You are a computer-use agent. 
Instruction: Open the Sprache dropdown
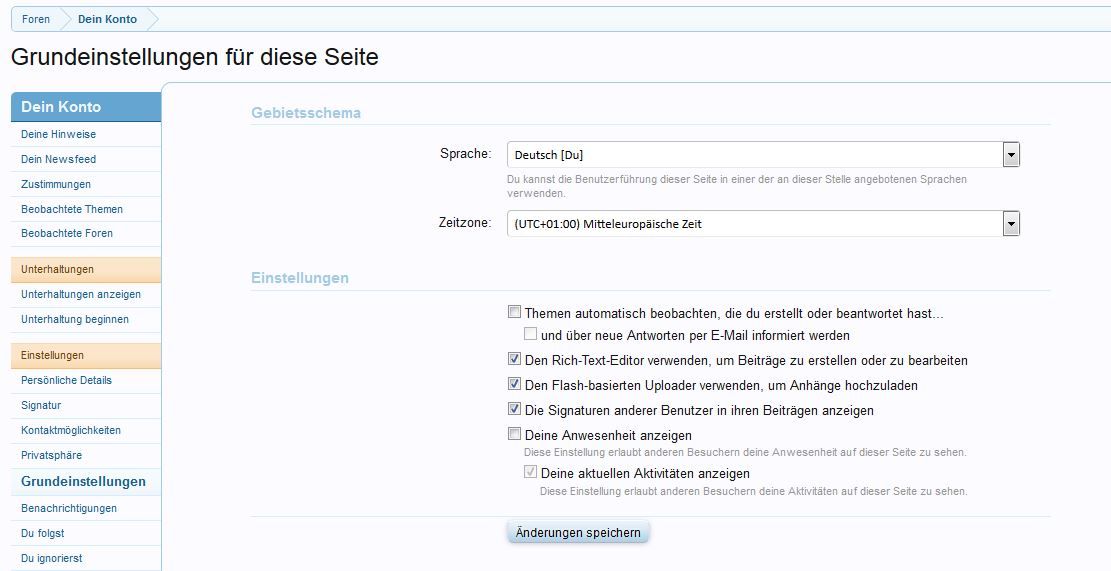(1011, 155)
